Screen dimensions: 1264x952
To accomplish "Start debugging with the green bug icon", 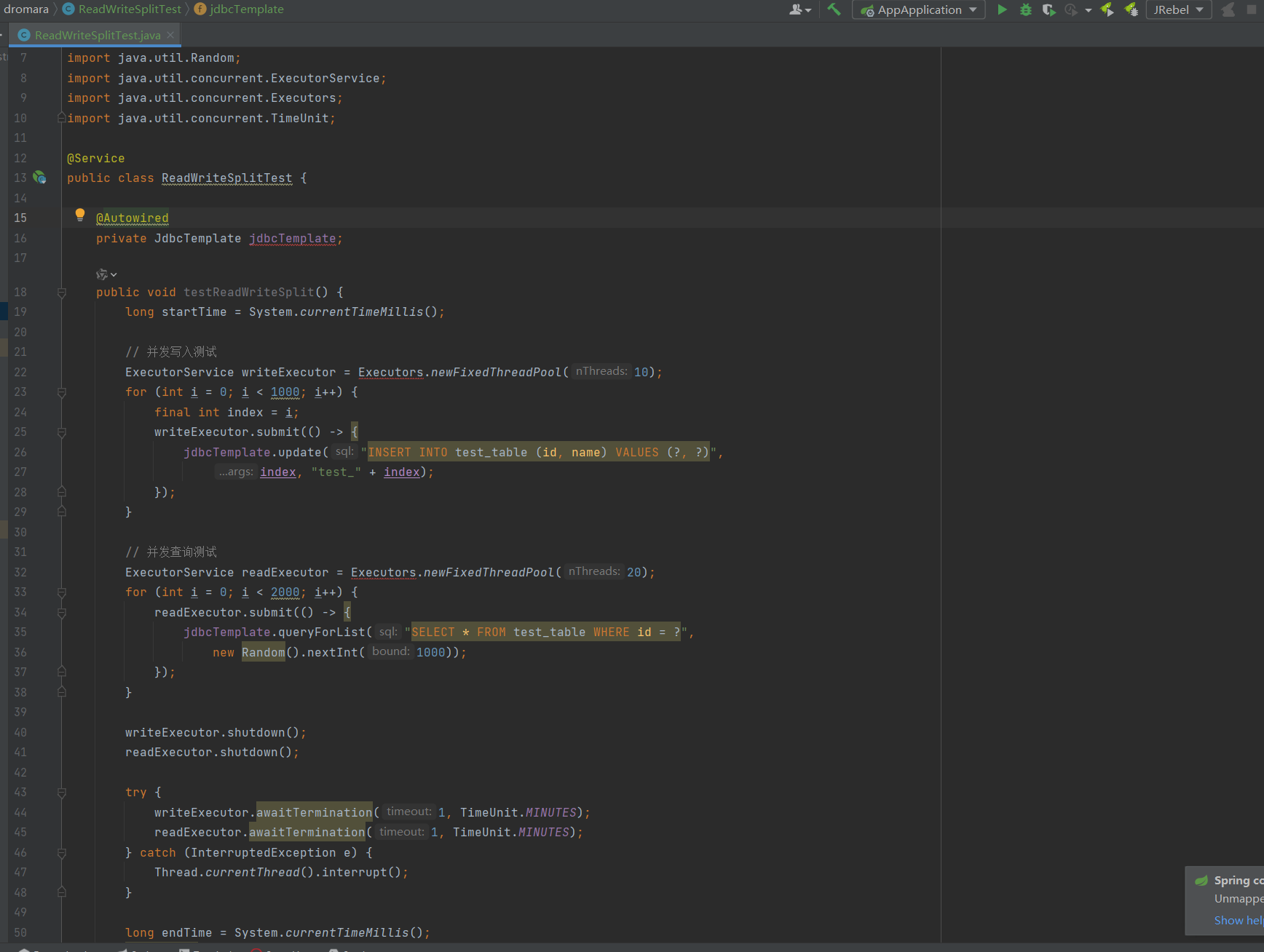I will pyautogui.click(x=1025, y=9).
